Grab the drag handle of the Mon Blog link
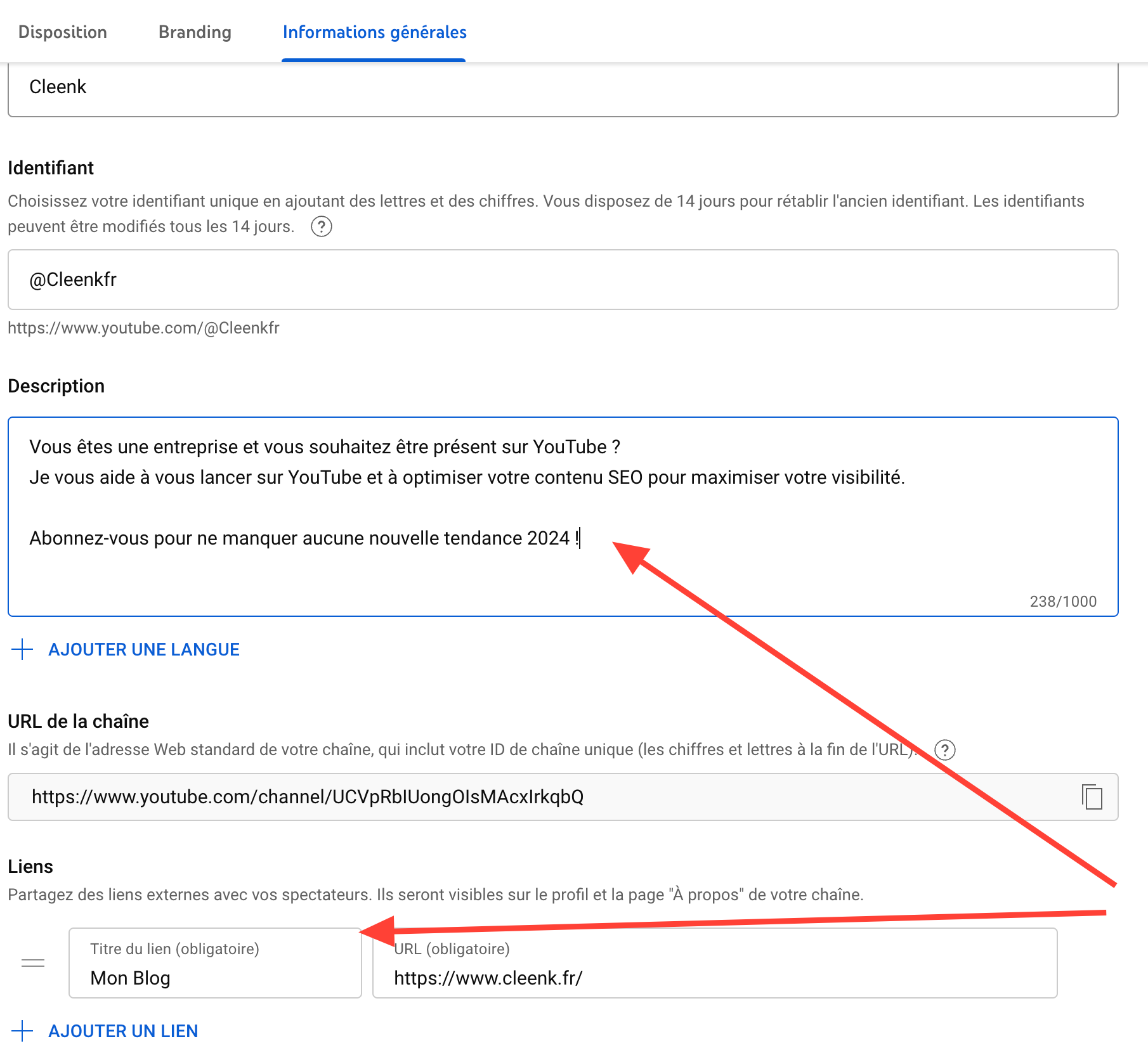This screenshot has height=1060, width=1148. (x=33, y=963)
